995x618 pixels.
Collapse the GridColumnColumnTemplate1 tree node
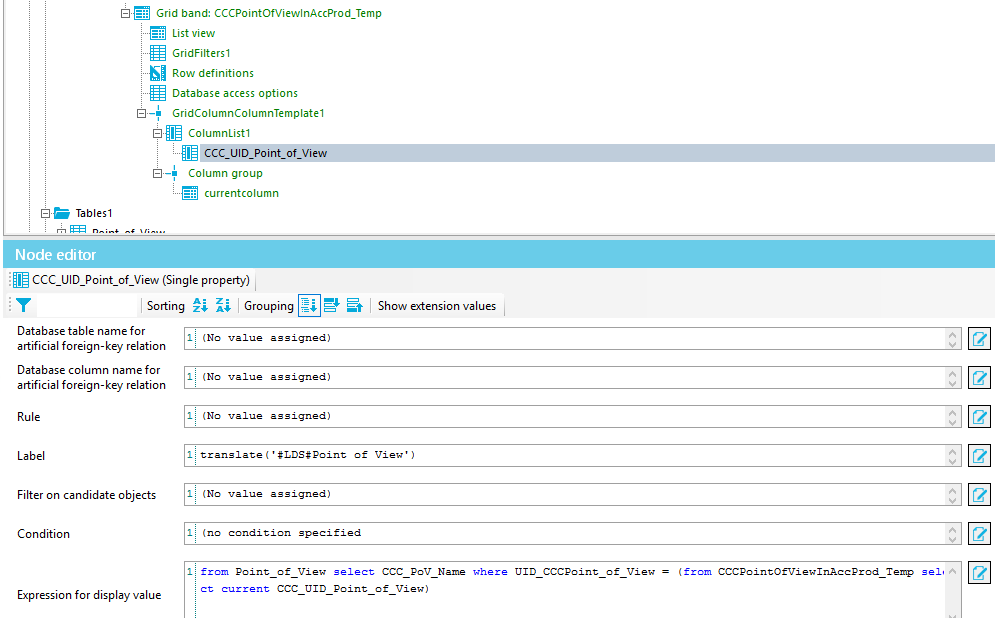click(142, 113)
